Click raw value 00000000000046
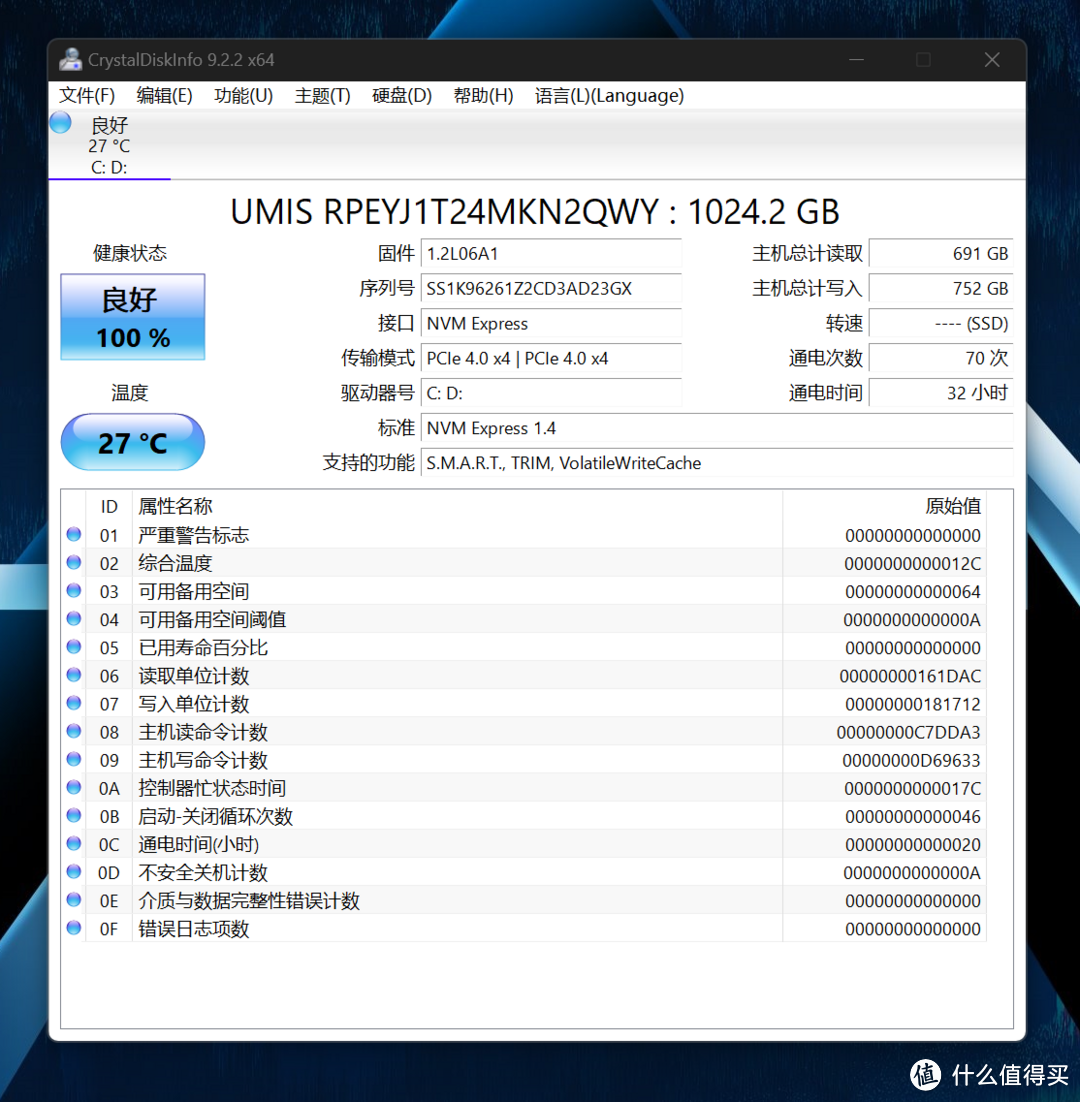Viewport: 1080px width, 1102px height. click(x=913, y=817)
